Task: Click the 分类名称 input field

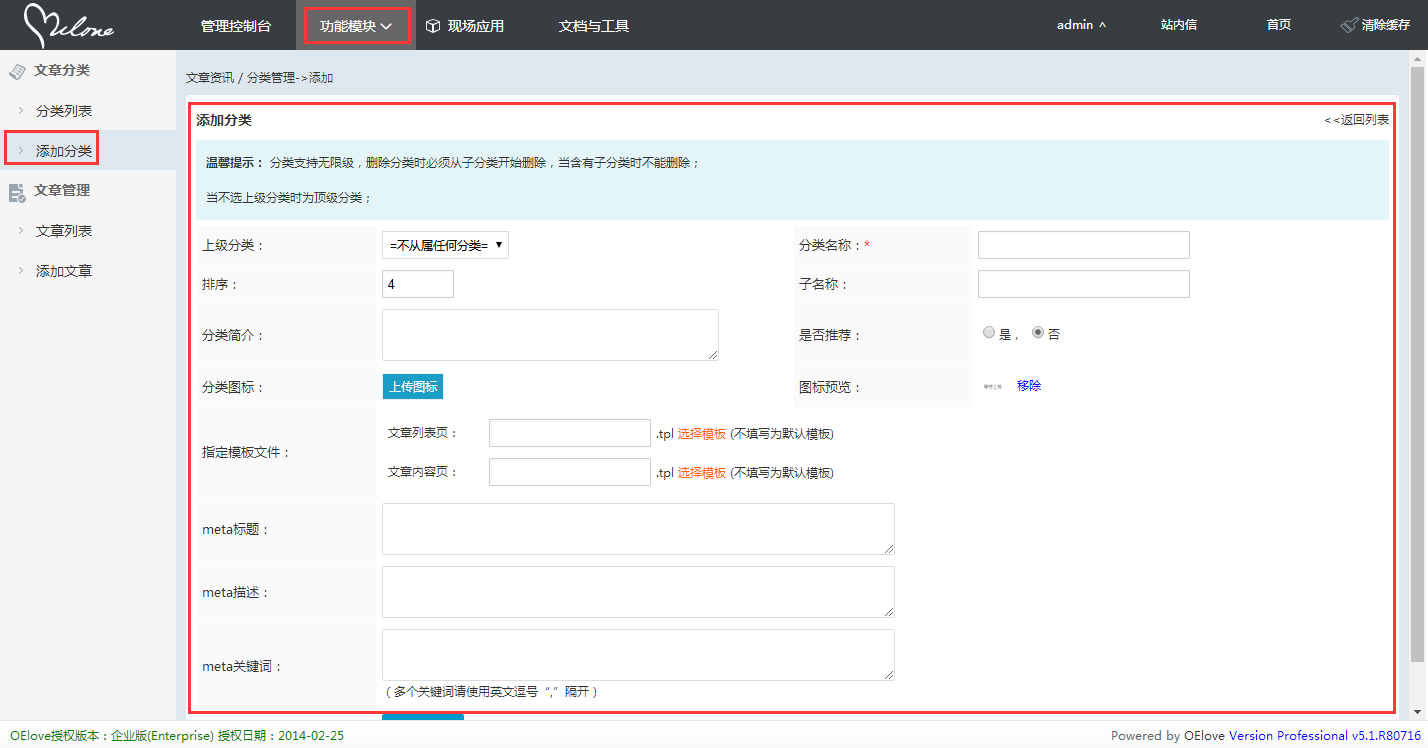Action: (1084, 245)
